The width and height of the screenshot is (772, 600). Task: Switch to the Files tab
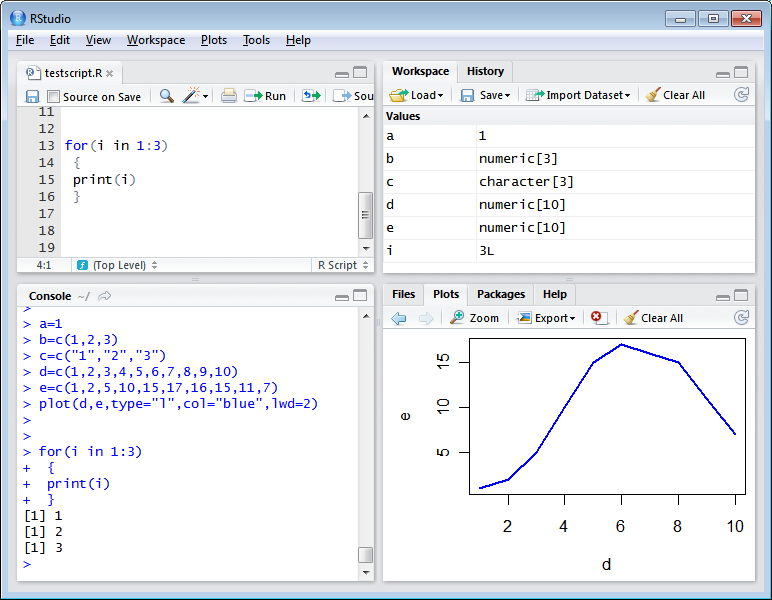(x=404, y=294)
